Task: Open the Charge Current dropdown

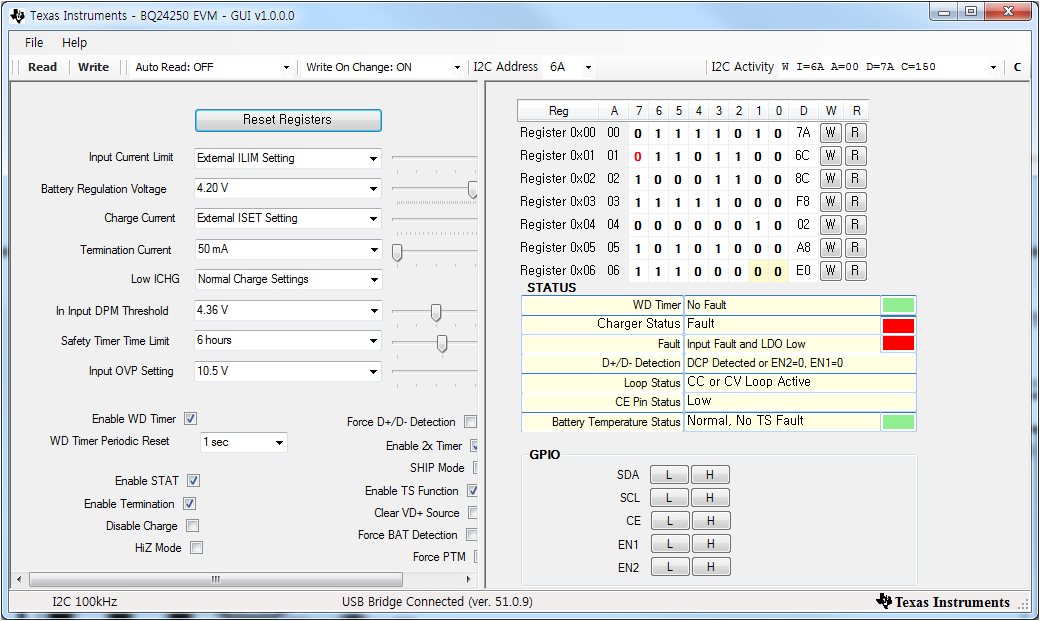Action: pos(288,218)
